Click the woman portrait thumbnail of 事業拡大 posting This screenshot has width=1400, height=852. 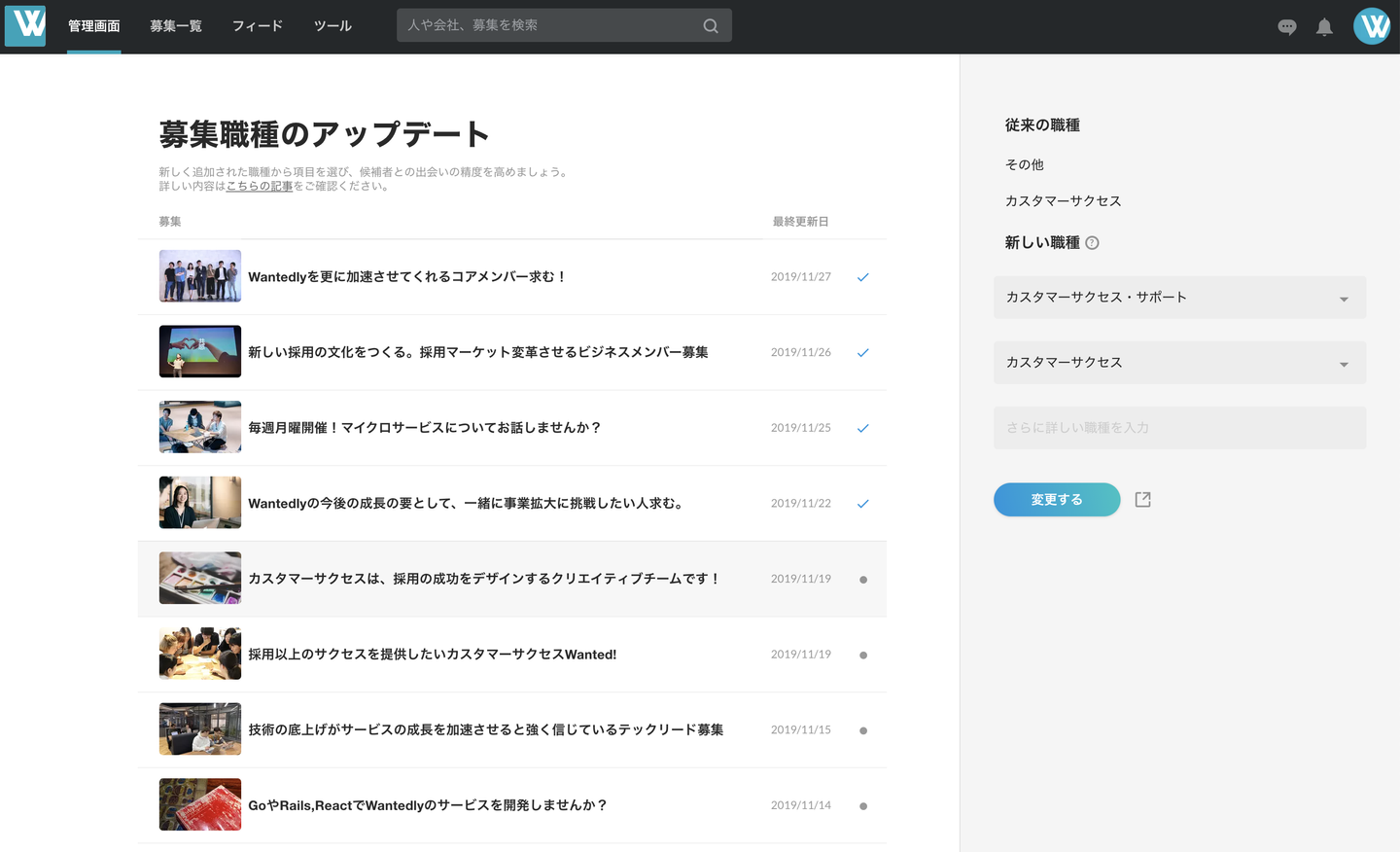click(x=200, y=503)
